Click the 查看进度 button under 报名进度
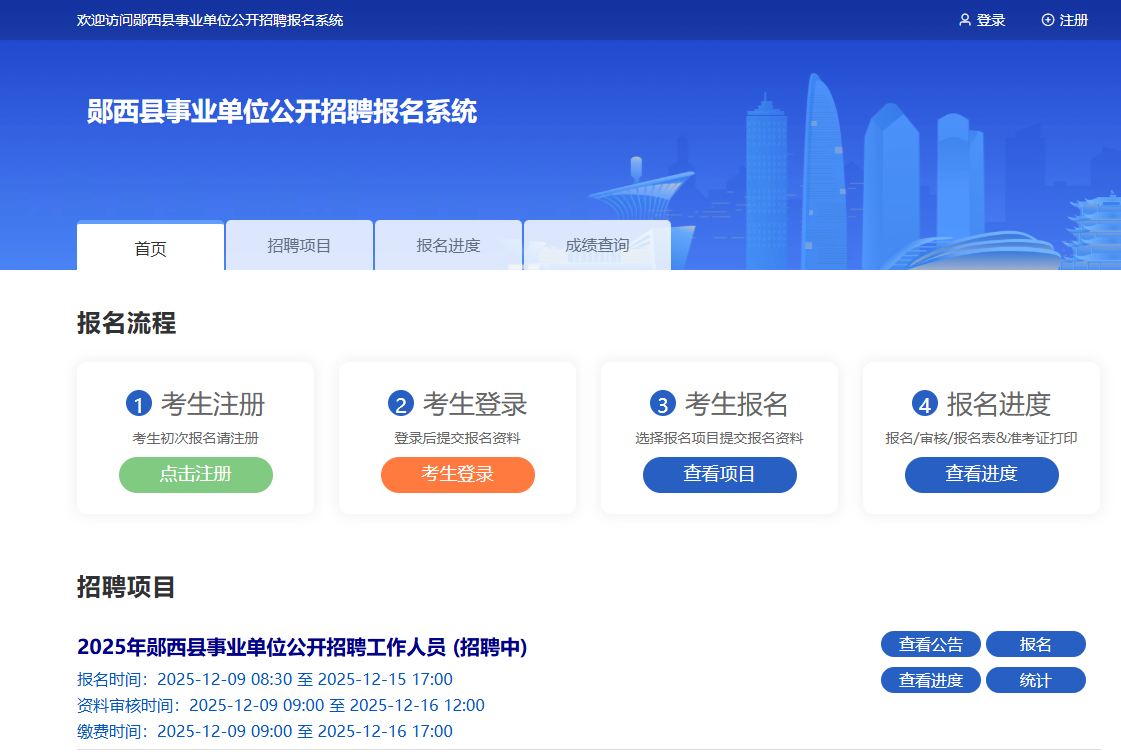Screen dimensions: 1121x754 (x=981, y=474)
